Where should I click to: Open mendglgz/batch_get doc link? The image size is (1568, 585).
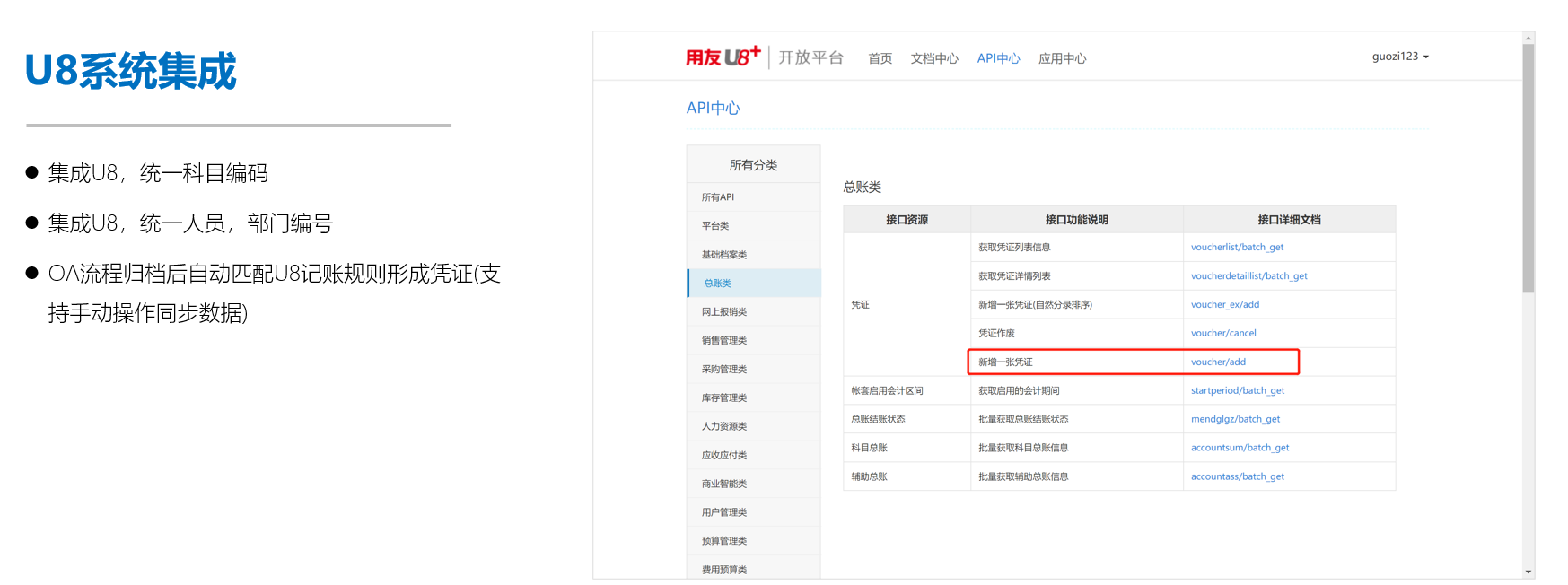[x=1235, y=419]
